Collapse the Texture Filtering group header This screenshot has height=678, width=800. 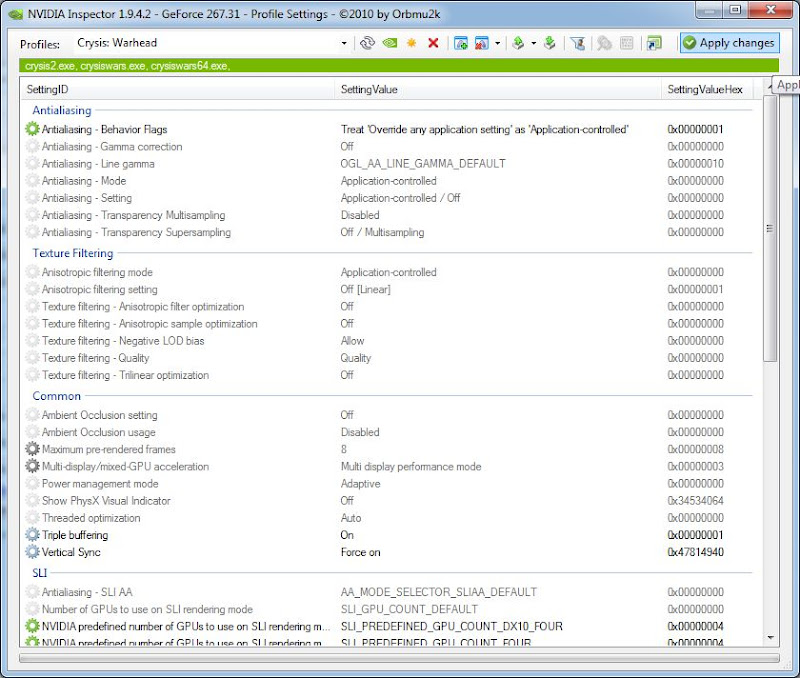[73, 253]
